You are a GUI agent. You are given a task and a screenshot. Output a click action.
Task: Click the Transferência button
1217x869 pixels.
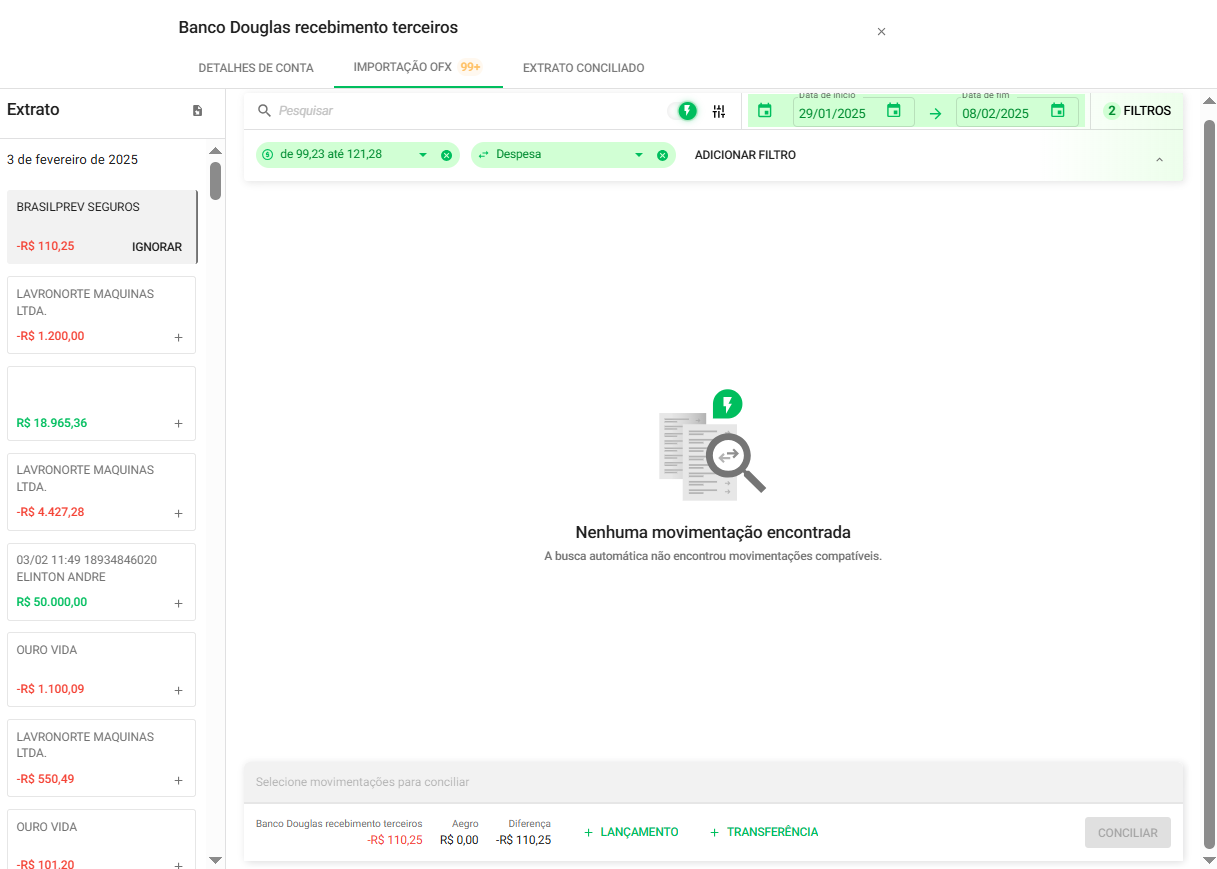coord(763,832)
